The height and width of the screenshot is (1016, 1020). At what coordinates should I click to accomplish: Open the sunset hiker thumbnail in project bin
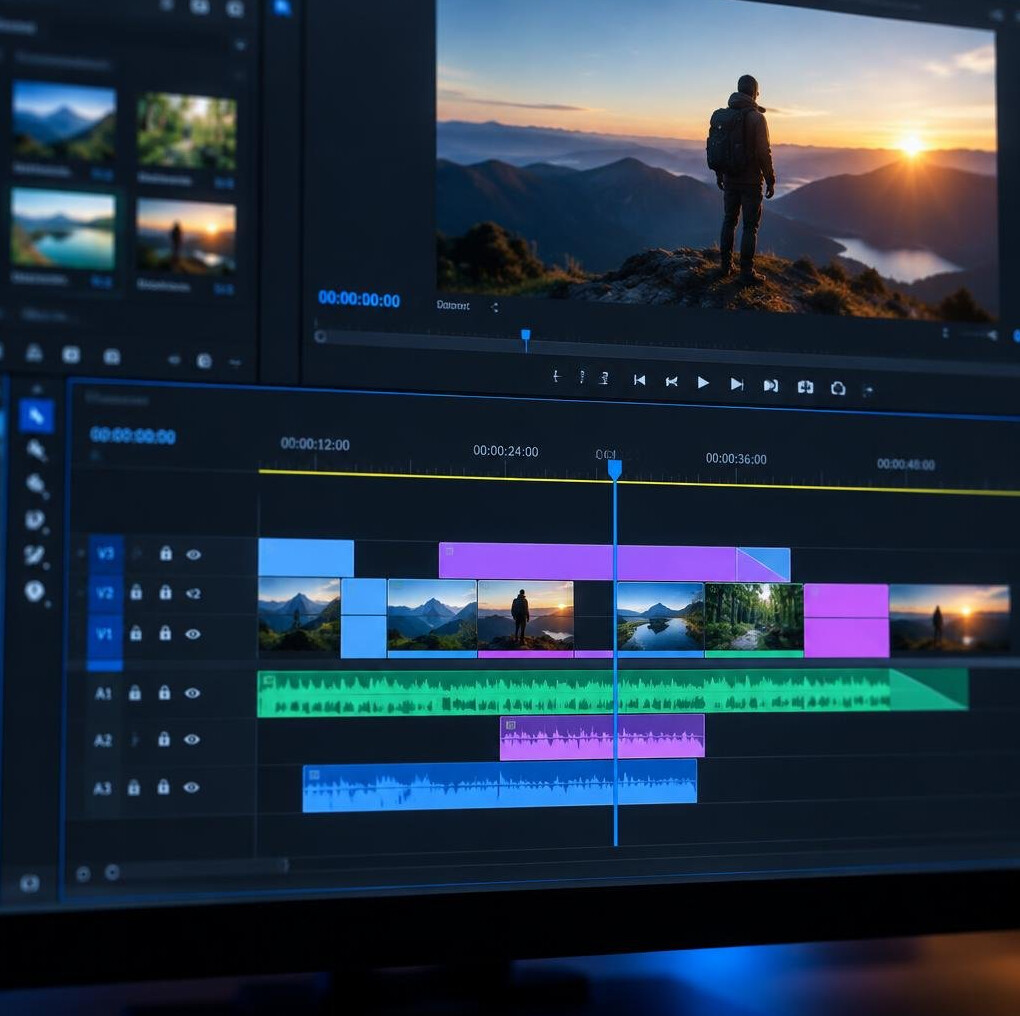pyautogui.click(x=186, y=237)
